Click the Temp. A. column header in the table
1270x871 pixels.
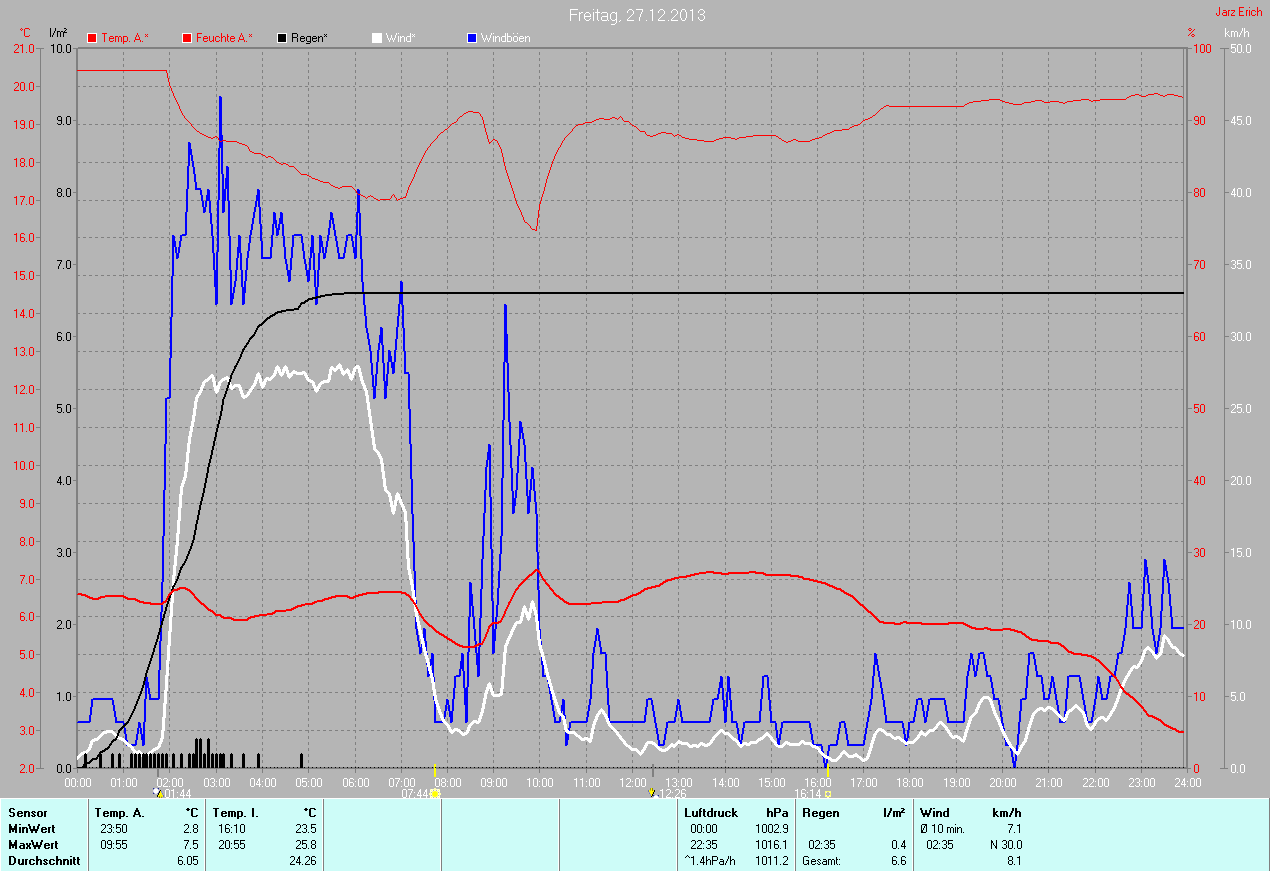(x=119, y=813)
